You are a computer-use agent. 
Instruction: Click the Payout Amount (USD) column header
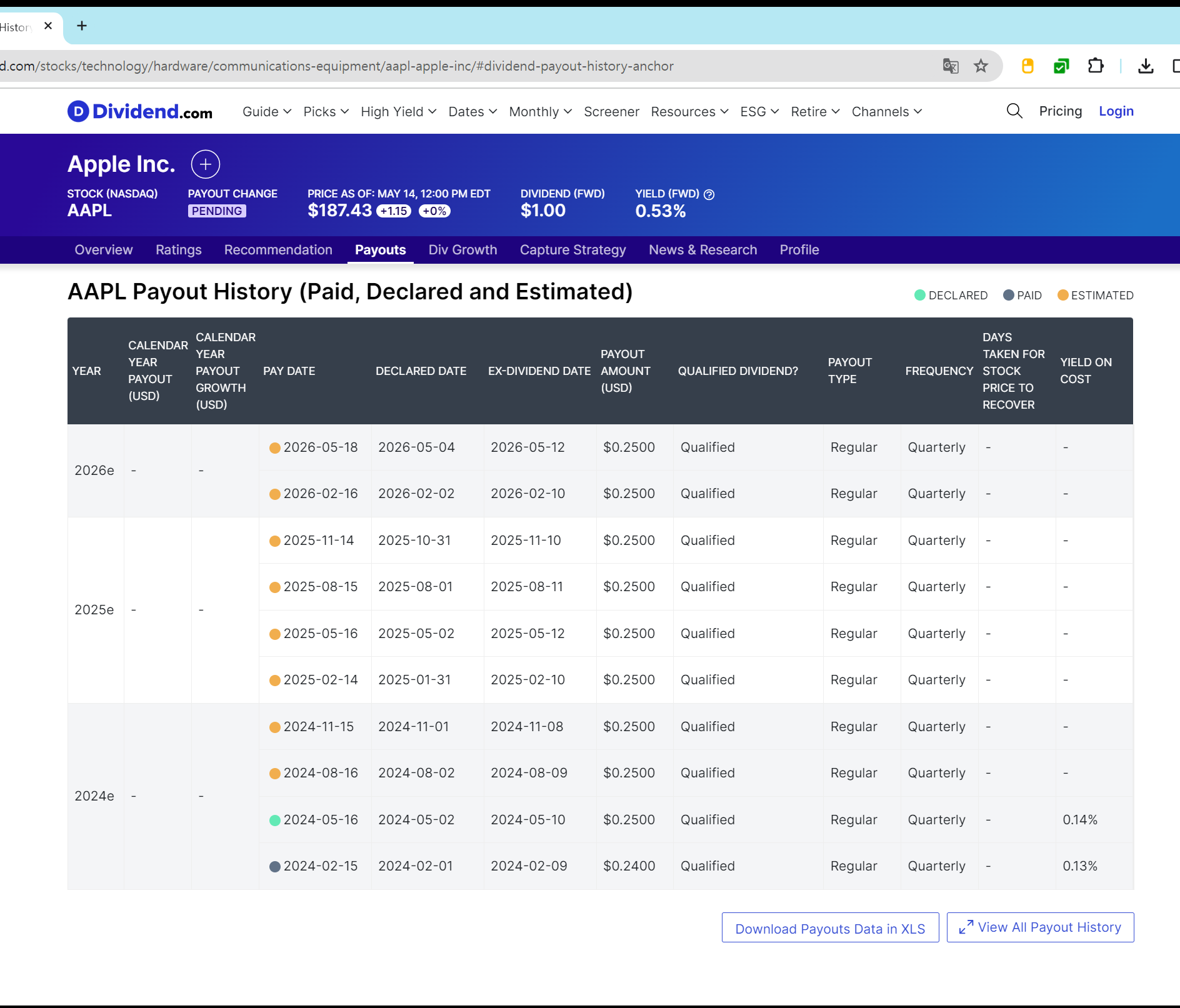tap(626, 371)
